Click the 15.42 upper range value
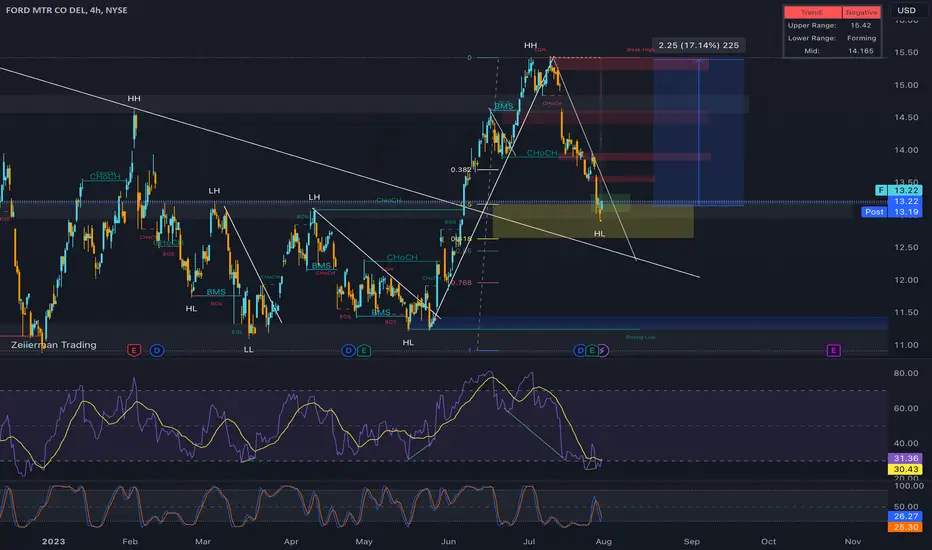The image size is (932, 550). point(861,26)
